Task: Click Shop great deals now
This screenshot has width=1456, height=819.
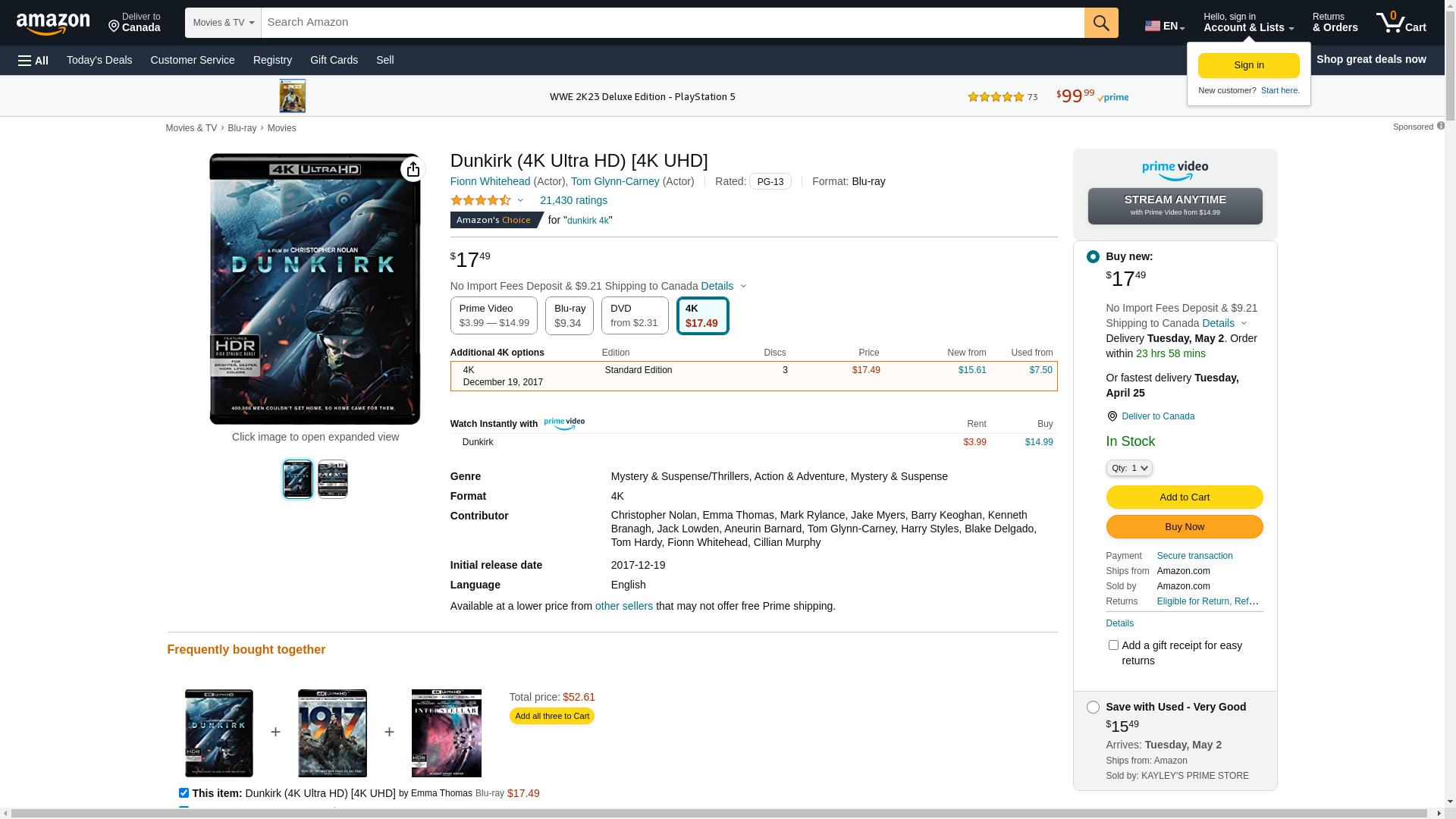Action: tap(1371, 59)
